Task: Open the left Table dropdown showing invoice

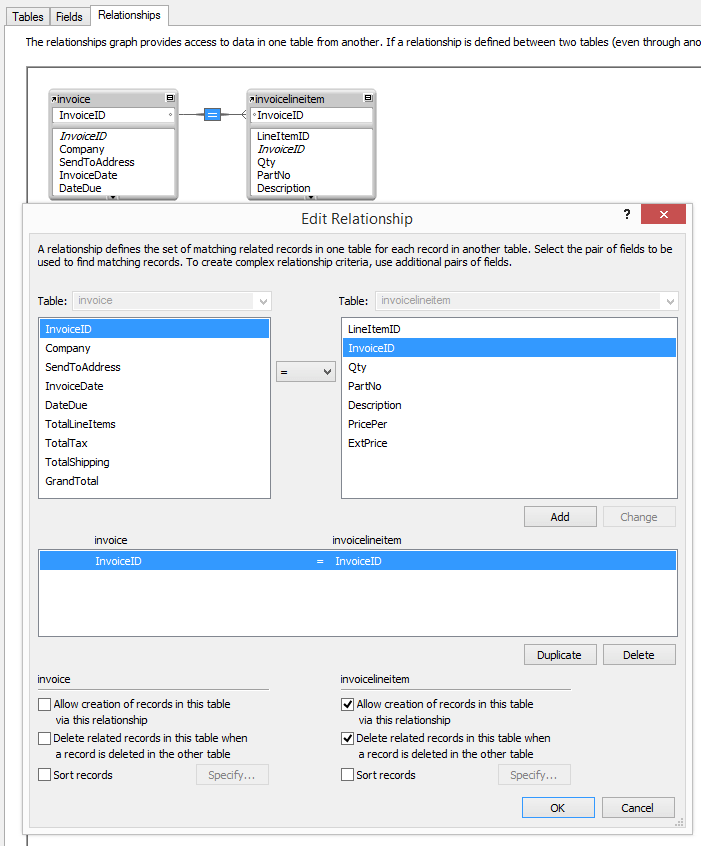Action: pos(172,301)
